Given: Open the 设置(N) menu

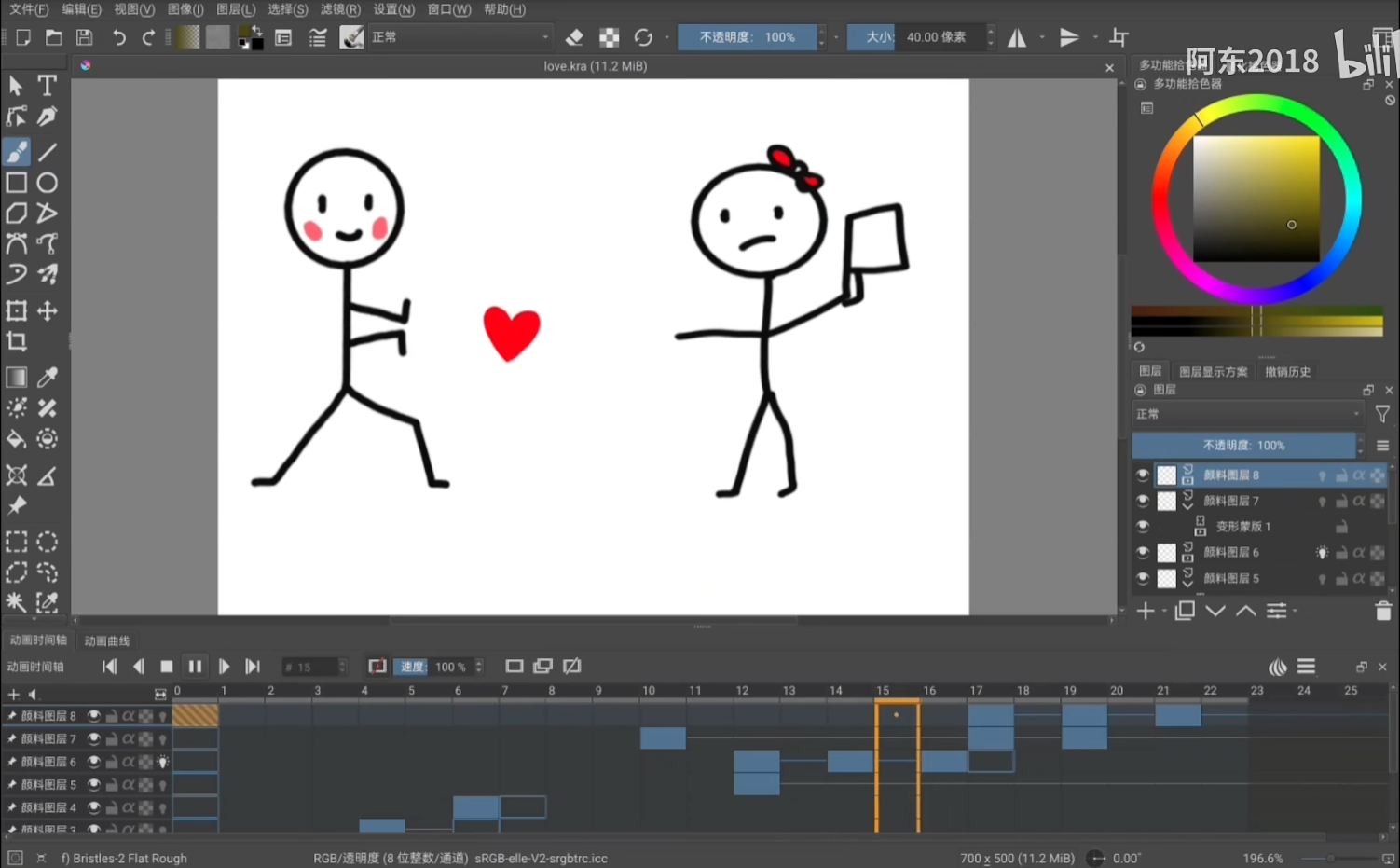Looking at the screenshot, I should [x=393, y=9].
